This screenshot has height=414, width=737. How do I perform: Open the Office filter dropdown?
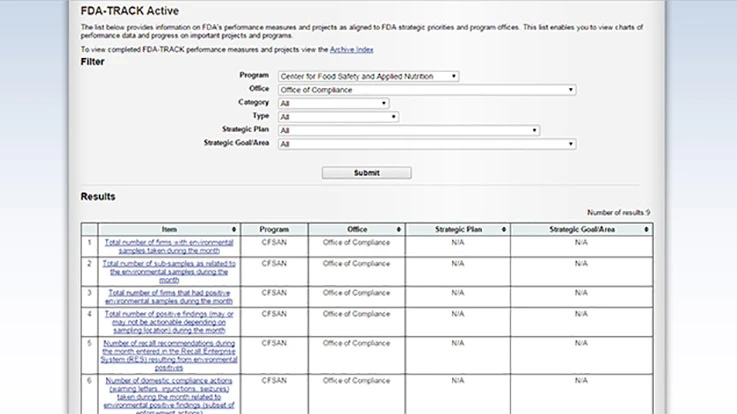click(x=427, y=90)
